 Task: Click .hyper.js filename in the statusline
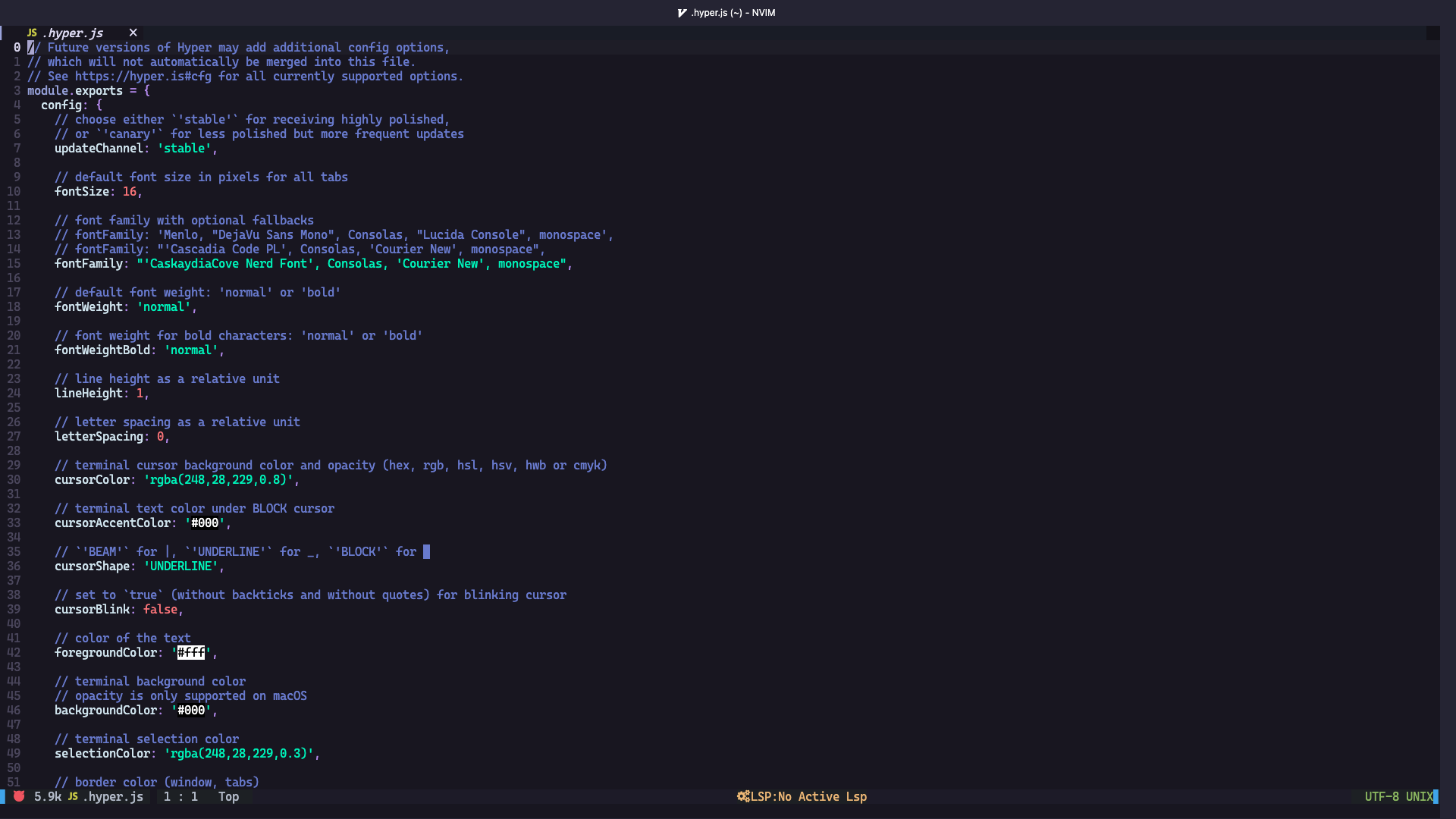[114, 797]
